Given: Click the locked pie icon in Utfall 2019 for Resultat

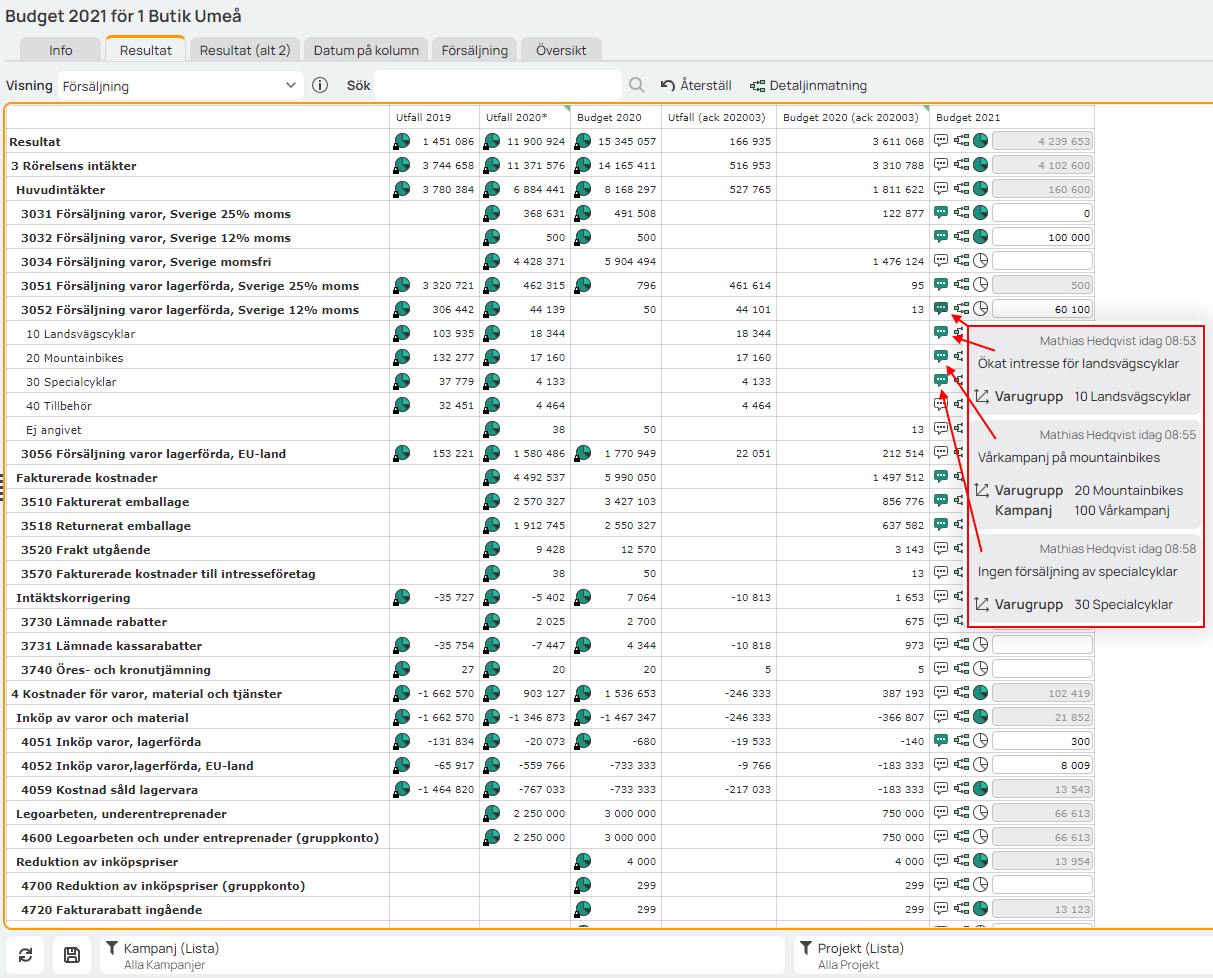Looking at the screenshot, I should pos(401,141).
